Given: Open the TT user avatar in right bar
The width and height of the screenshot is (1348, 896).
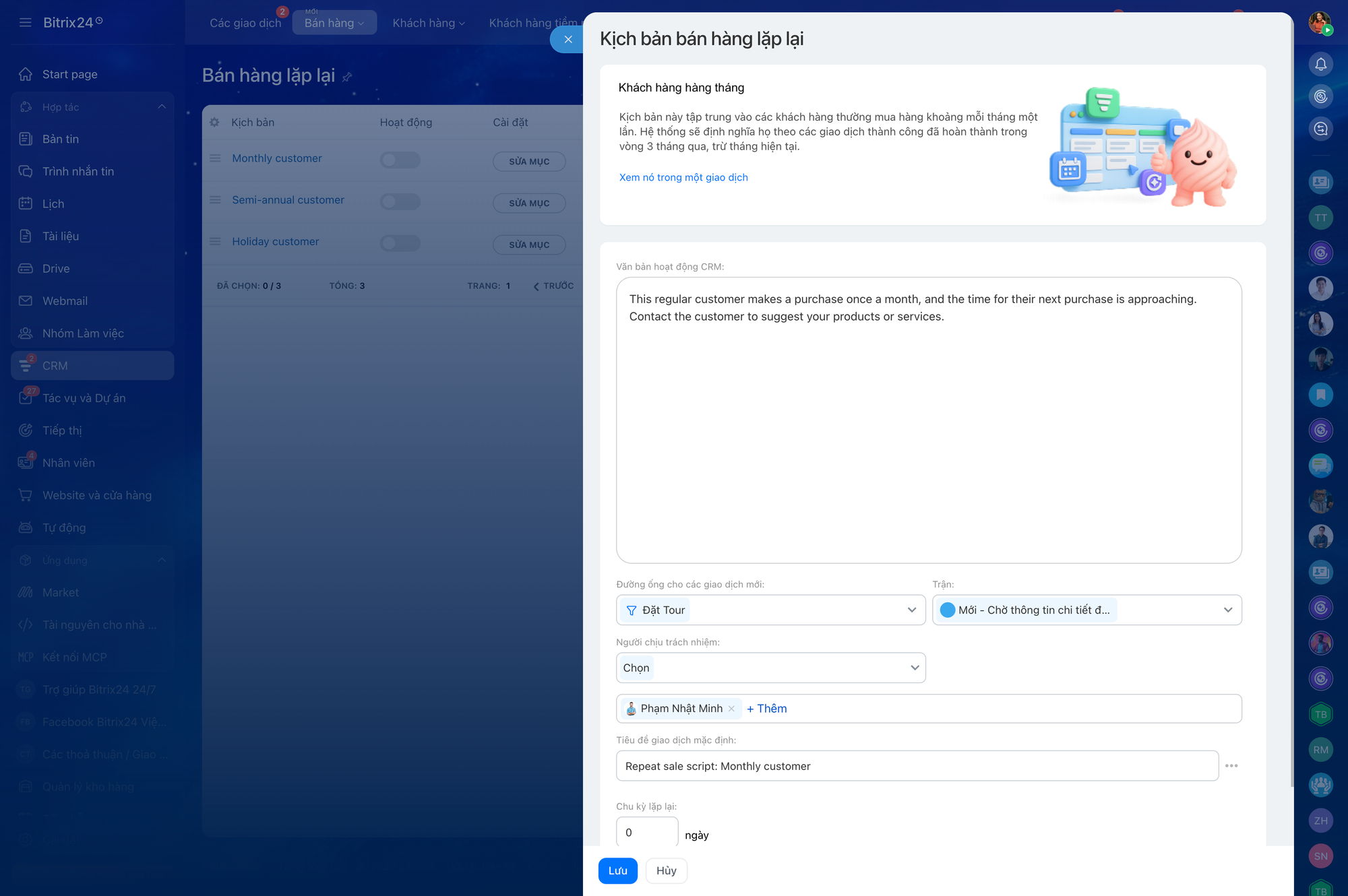Looking at the screenshot, I should tap(1320, 218).
